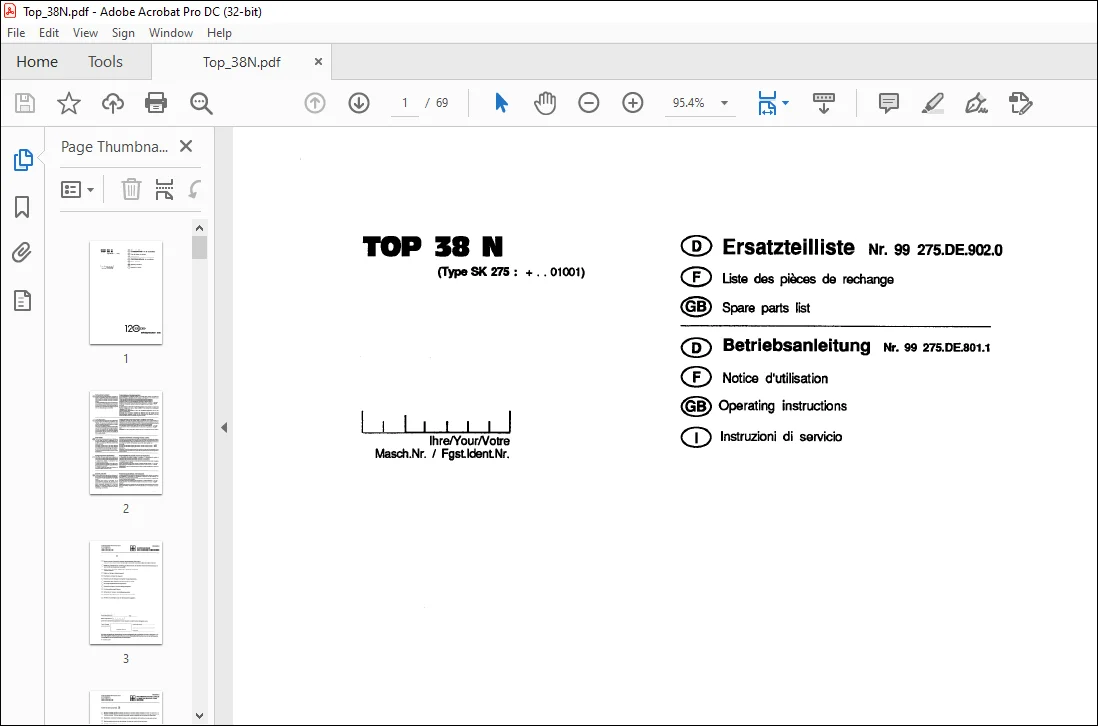
Task: Select the Hand pan tool
Action: pyautogui.click(x=545, y=103)
